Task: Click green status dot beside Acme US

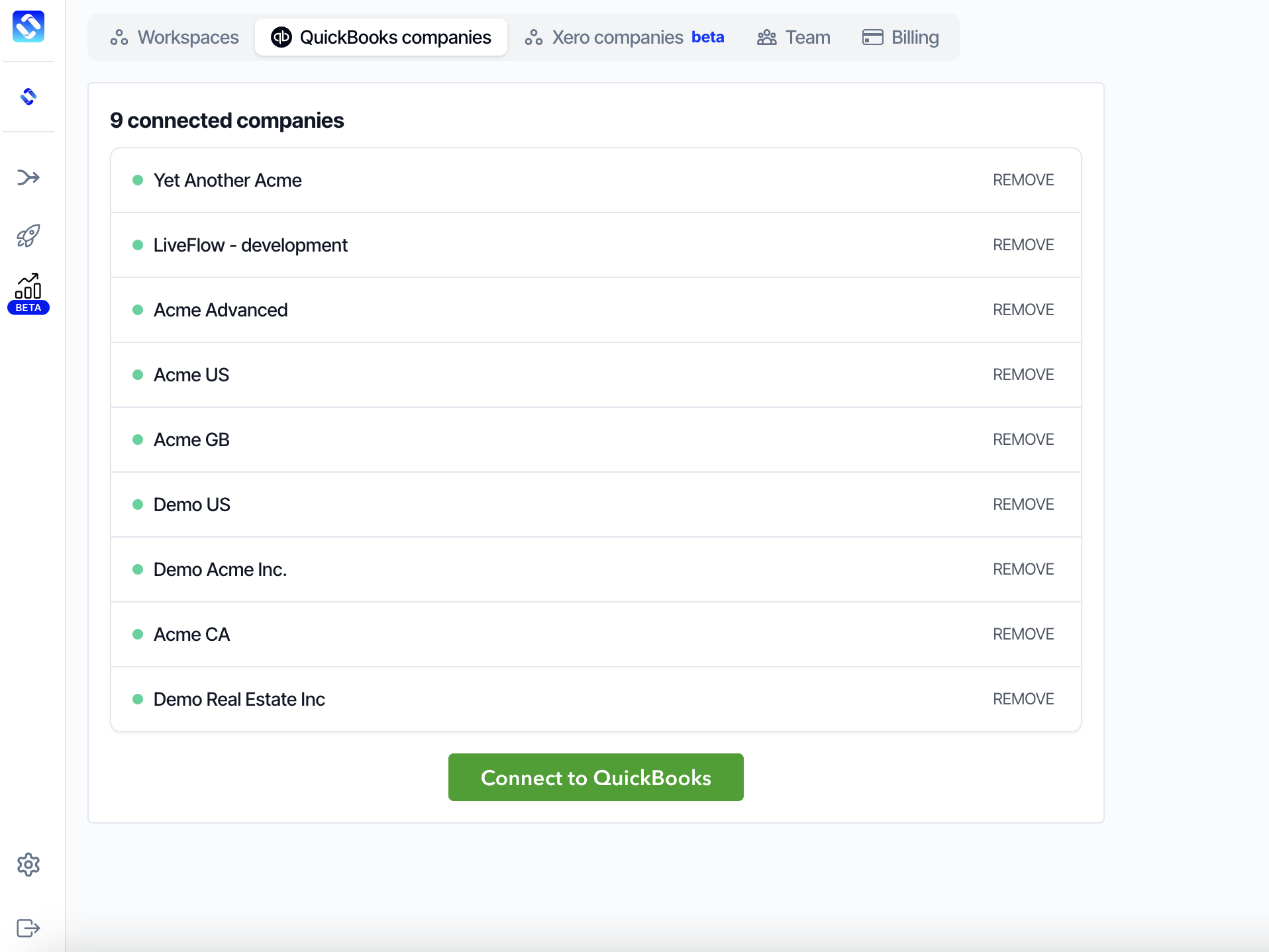Action: (138, 375)
